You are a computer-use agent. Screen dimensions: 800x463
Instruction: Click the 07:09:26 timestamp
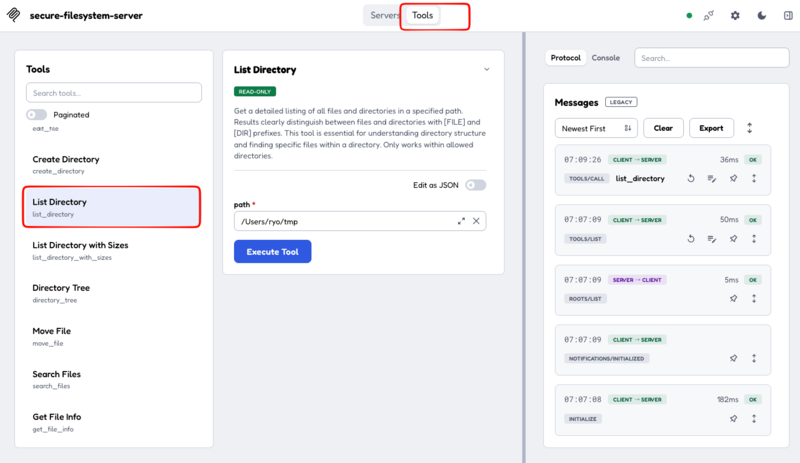pyautogui.click(x=583, y=160)
